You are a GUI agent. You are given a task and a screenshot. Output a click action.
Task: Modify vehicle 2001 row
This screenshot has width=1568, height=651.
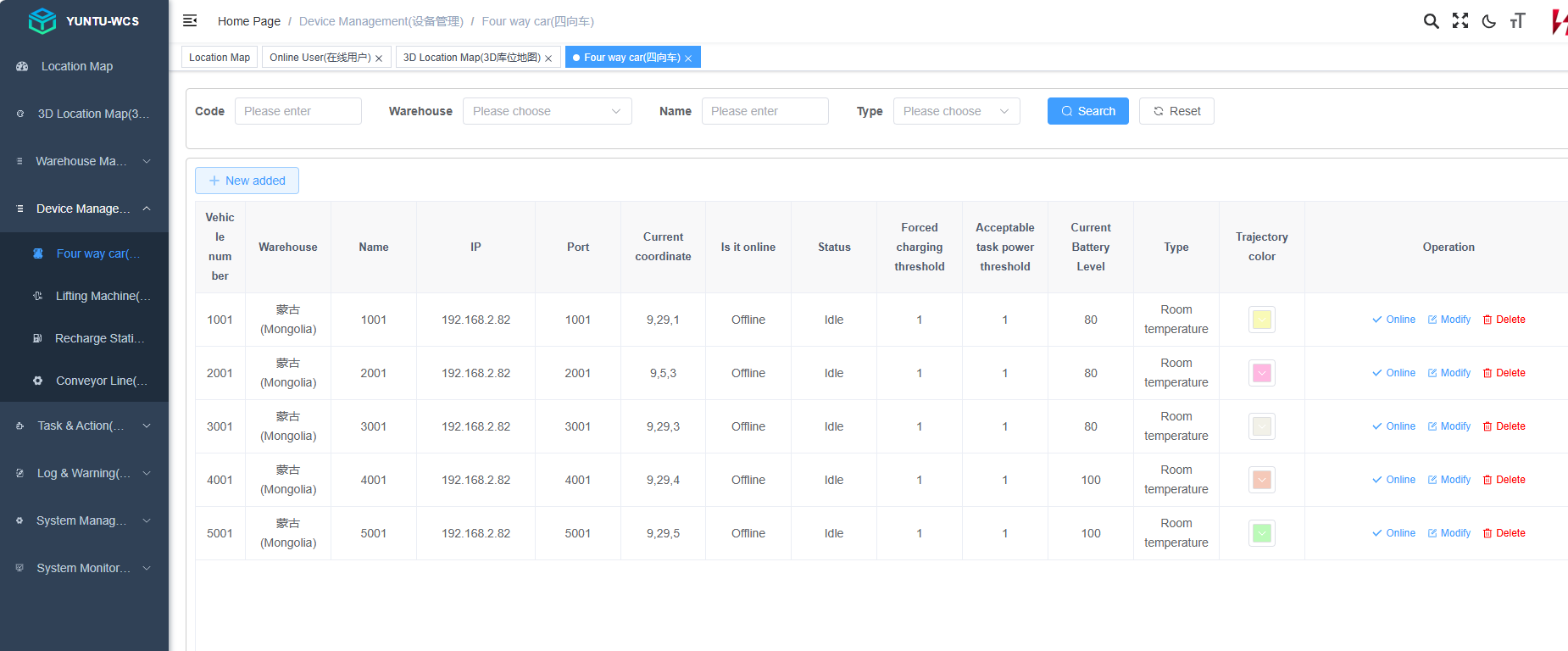(1449, 373)
